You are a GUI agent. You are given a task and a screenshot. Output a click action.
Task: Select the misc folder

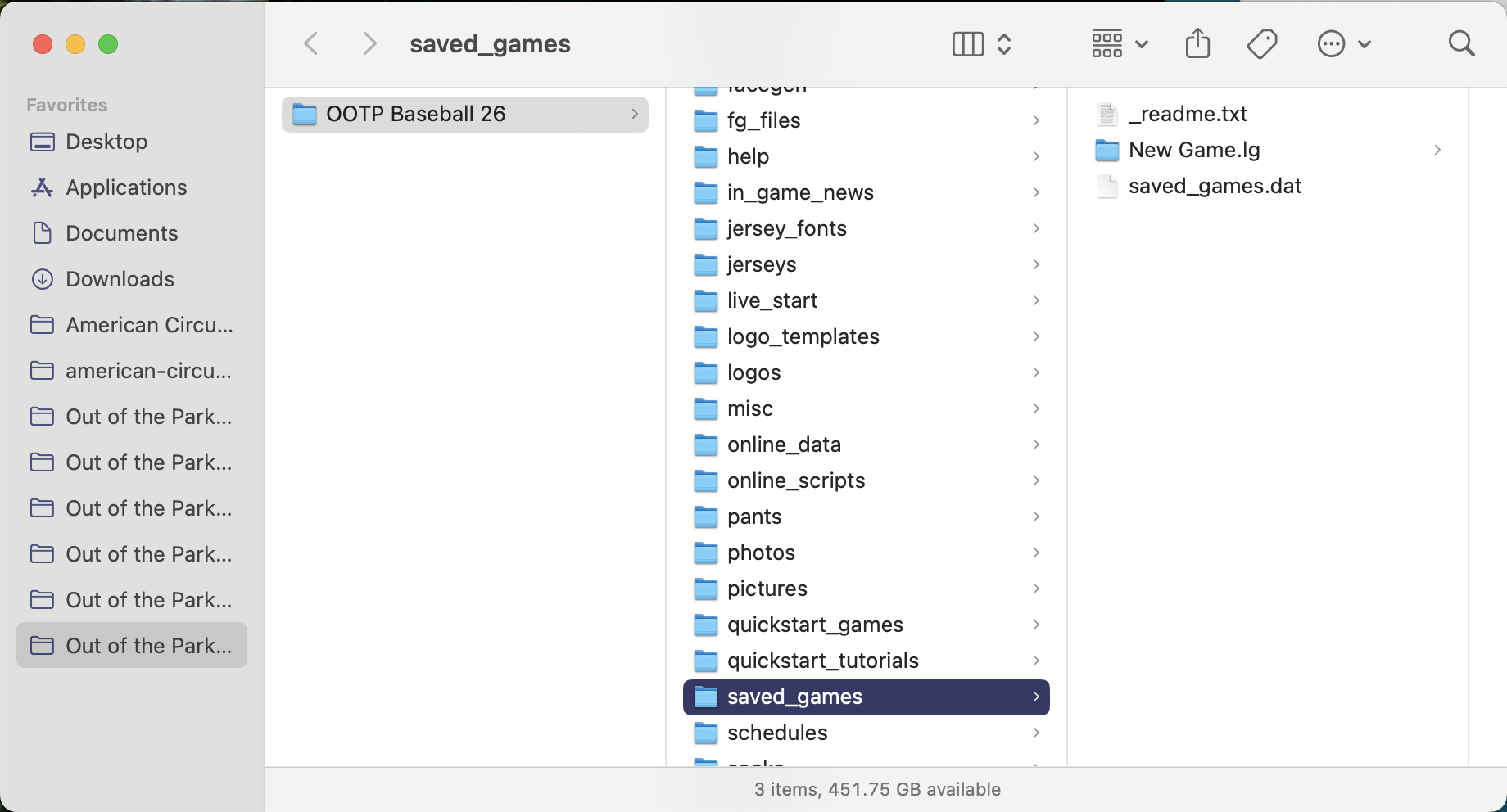coord(867,408)
